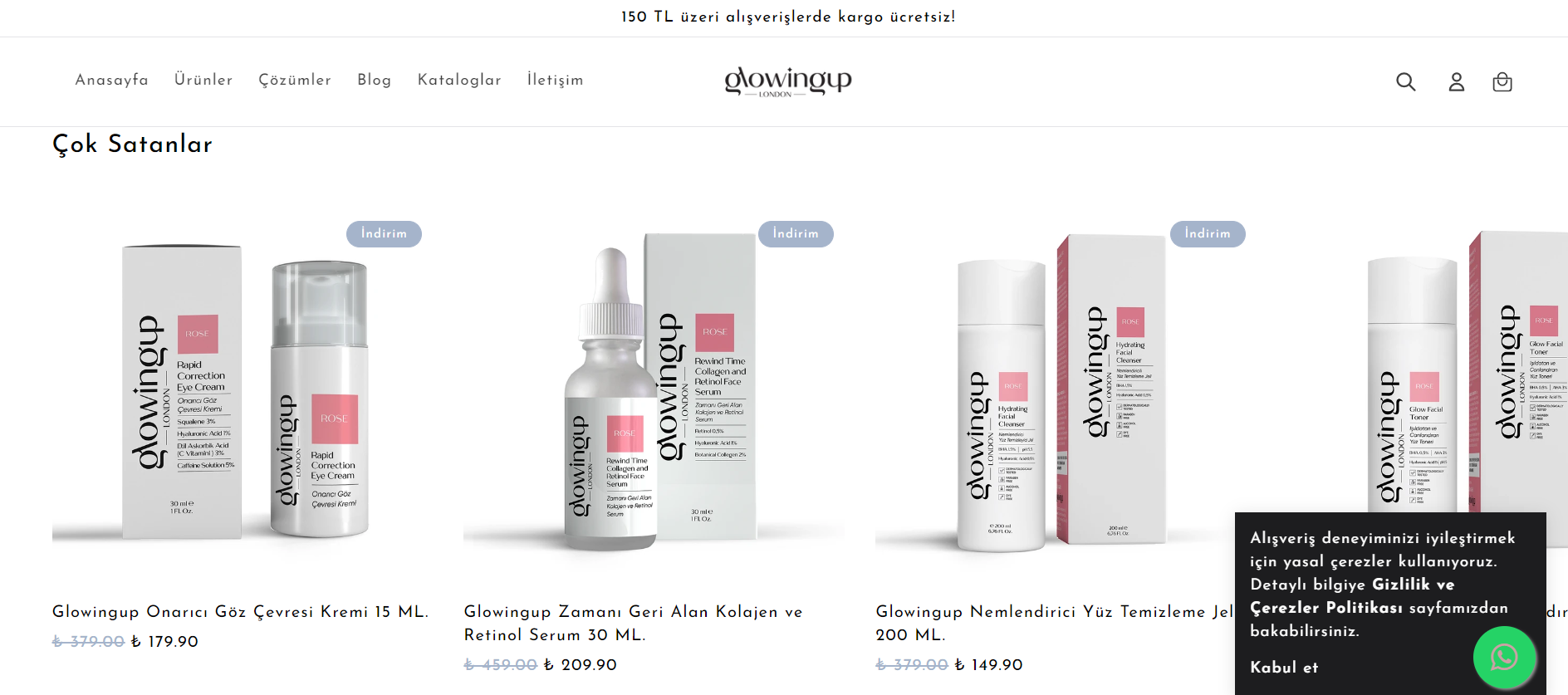This screenshot has height=695, width=1568.
Task: Click the green WhatsApp chat button
Action: pyautogui.click(x=1504, y=658)
